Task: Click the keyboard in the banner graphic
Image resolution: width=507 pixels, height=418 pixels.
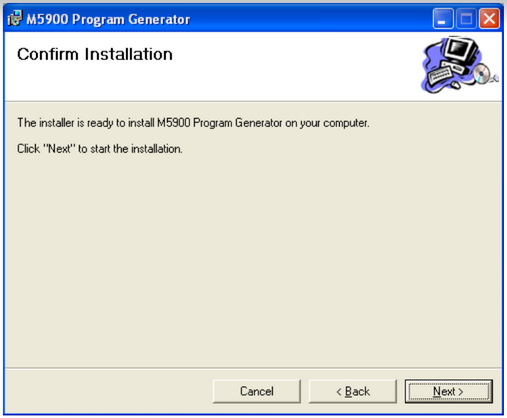Action: 440,75
